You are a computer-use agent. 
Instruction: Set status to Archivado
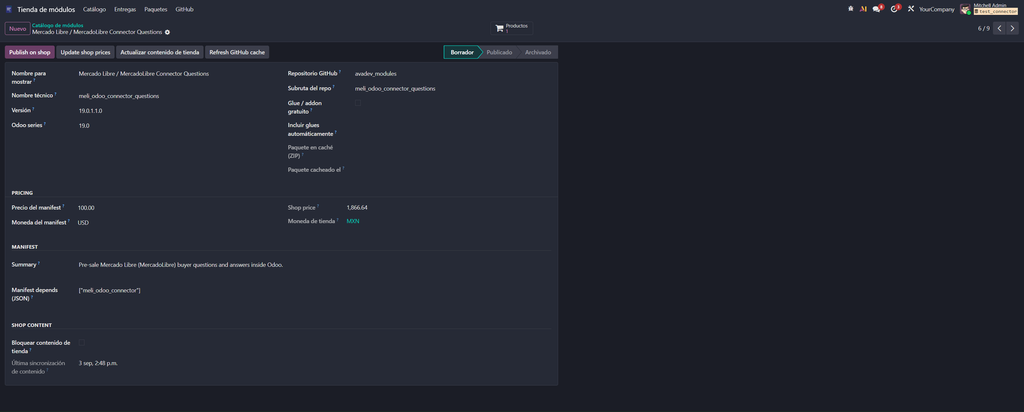click(538, 52)
